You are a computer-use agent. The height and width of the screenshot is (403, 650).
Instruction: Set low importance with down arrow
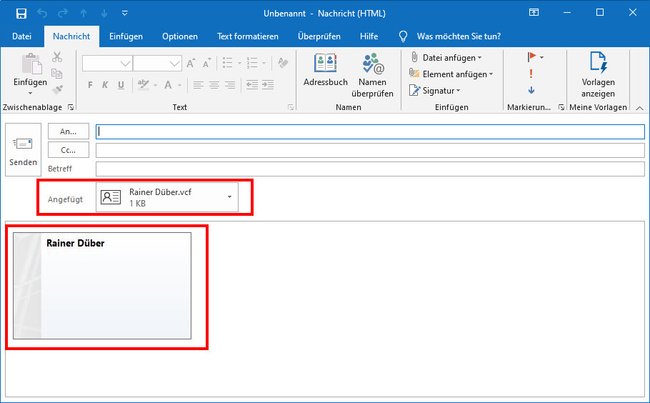[x=531, y=90]
